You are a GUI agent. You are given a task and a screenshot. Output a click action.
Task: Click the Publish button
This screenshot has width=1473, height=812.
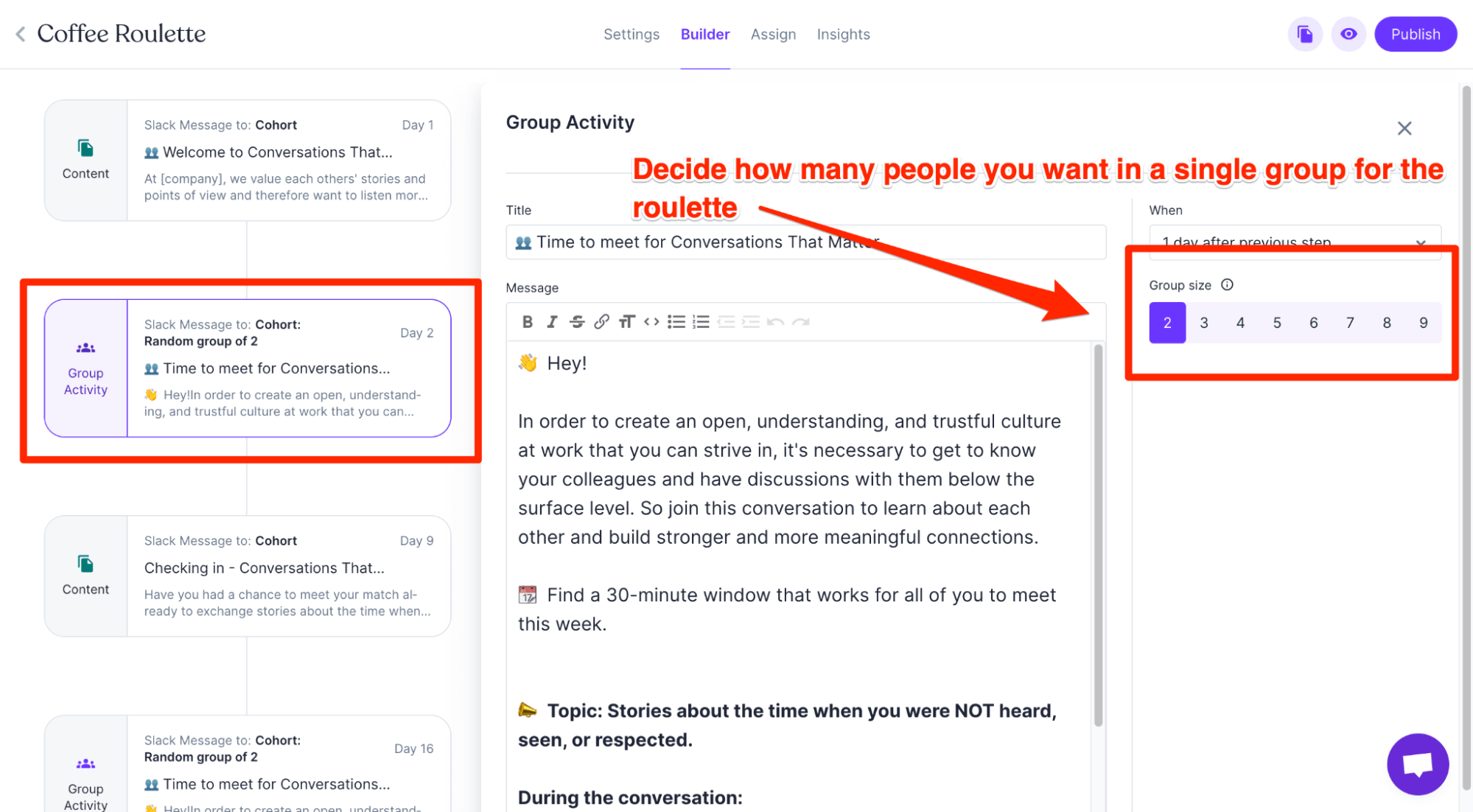1415,35
